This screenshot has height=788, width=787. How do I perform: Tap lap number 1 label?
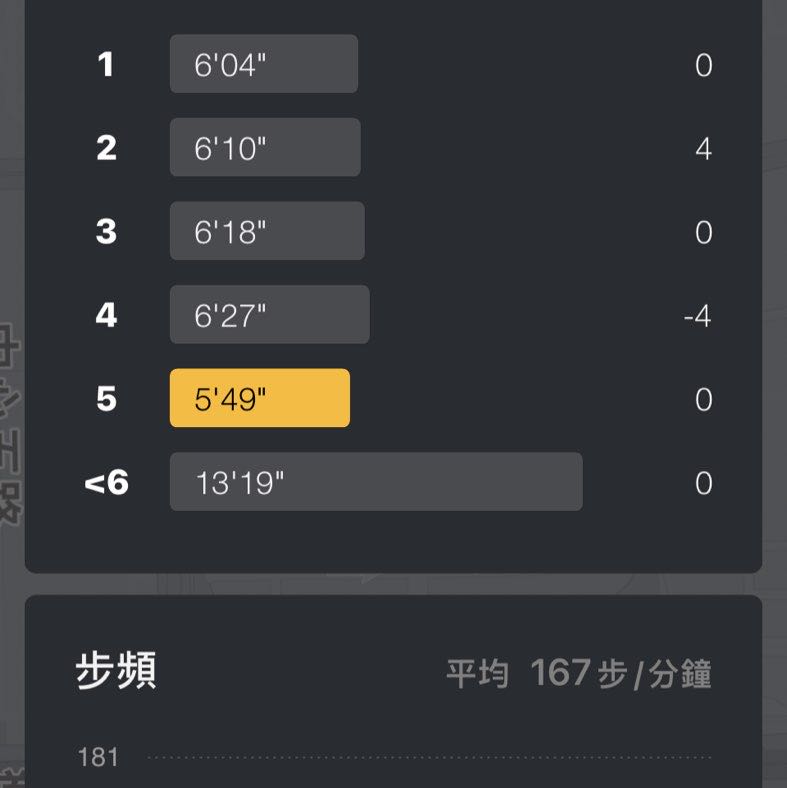106,65
